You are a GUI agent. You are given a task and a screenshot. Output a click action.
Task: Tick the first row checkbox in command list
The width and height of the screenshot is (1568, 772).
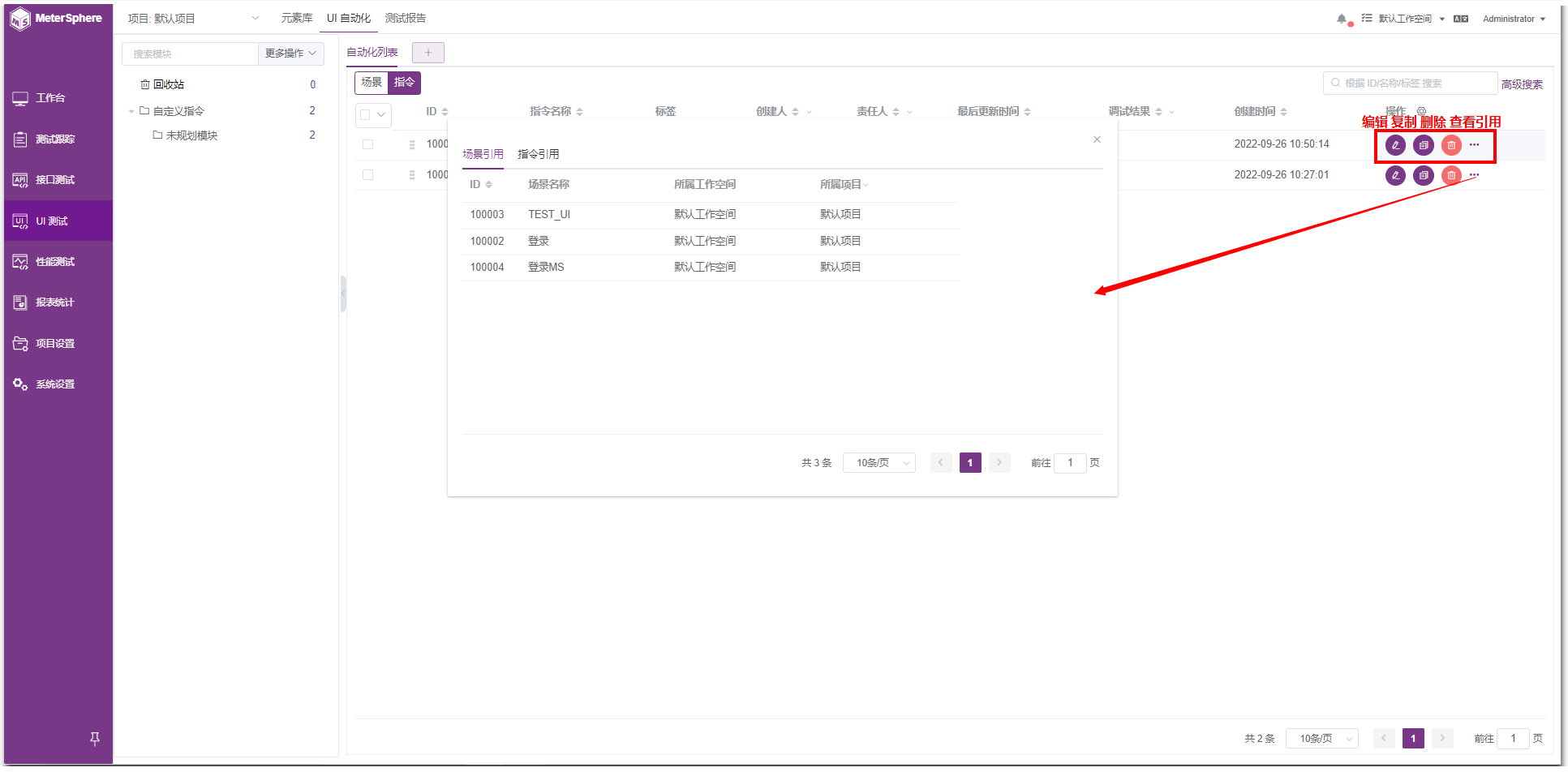click(367, 144)
